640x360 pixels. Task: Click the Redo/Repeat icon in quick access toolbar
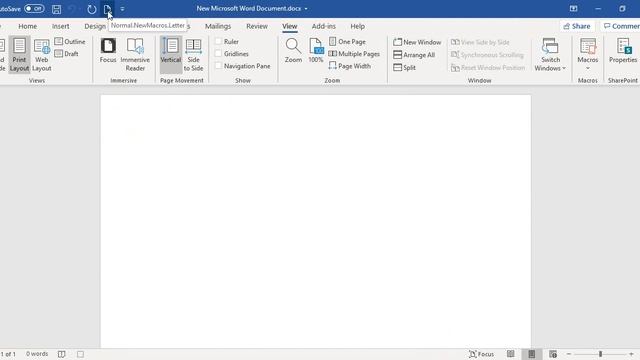click(x=92, y=9)
